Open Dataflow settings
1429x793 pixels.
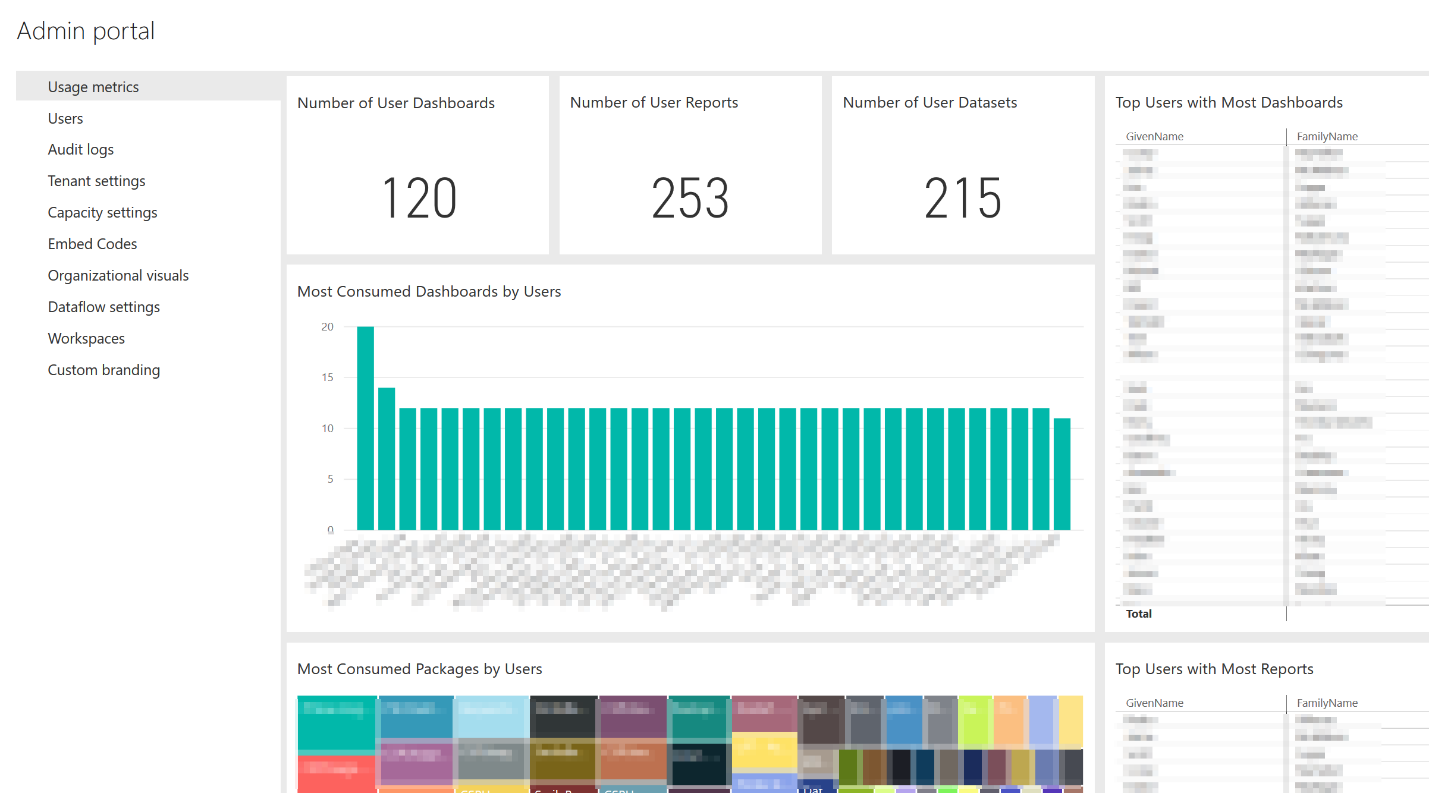point(103,306)
